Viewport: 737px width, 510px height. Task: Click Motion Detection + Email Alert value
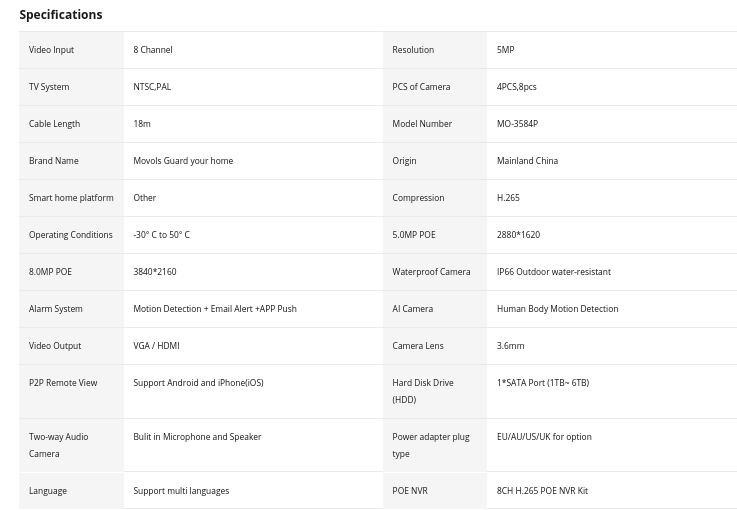point(215,309)
